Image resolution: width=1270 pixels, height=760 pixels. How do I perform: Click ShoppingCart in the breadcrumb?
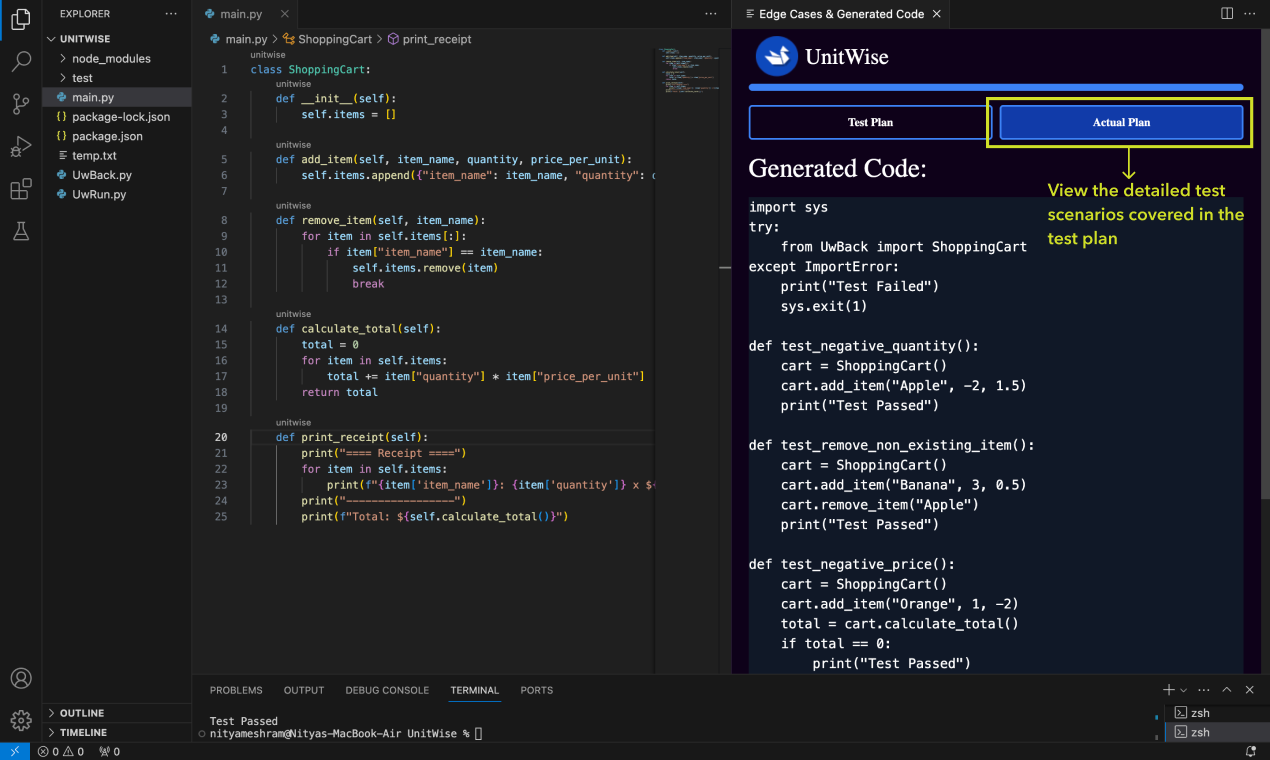(326, 39)
